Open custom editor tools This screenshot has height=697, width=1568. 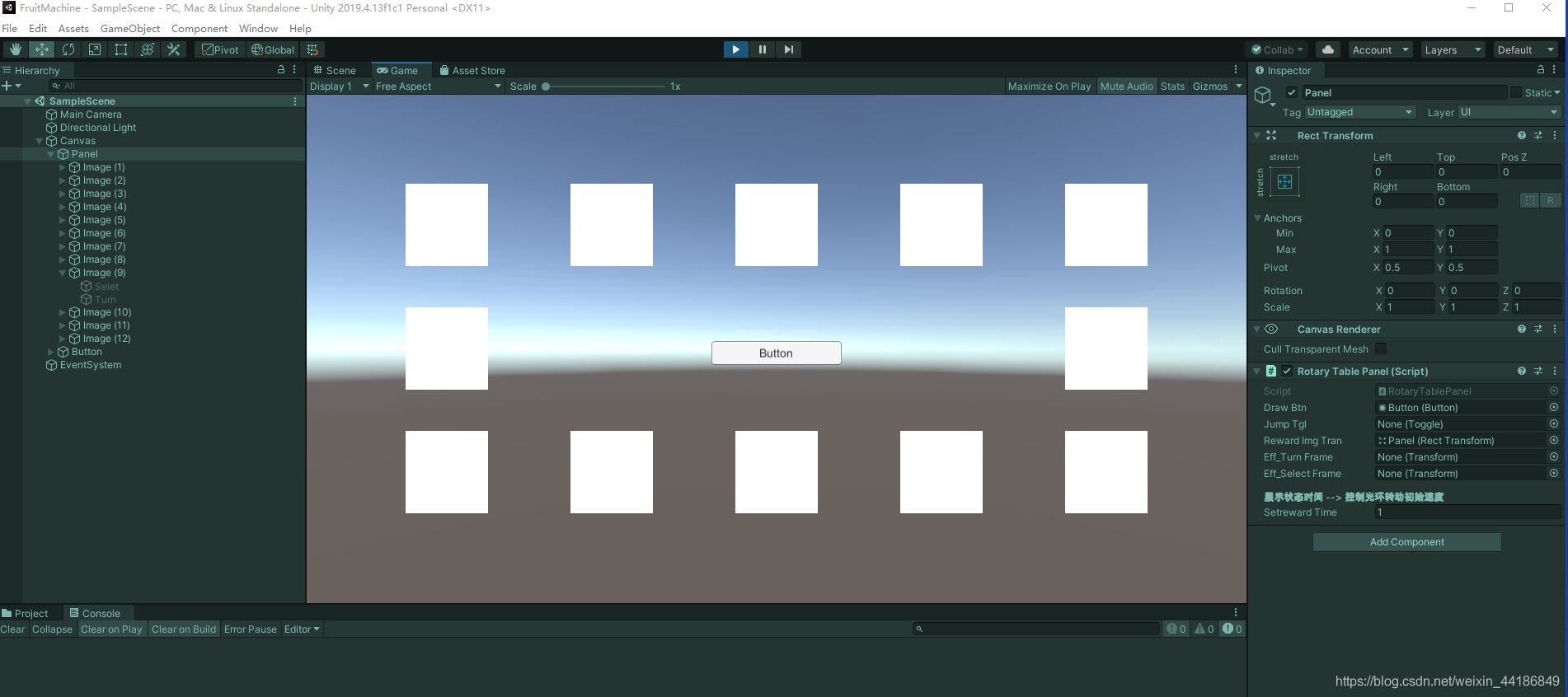coord(173,49)
